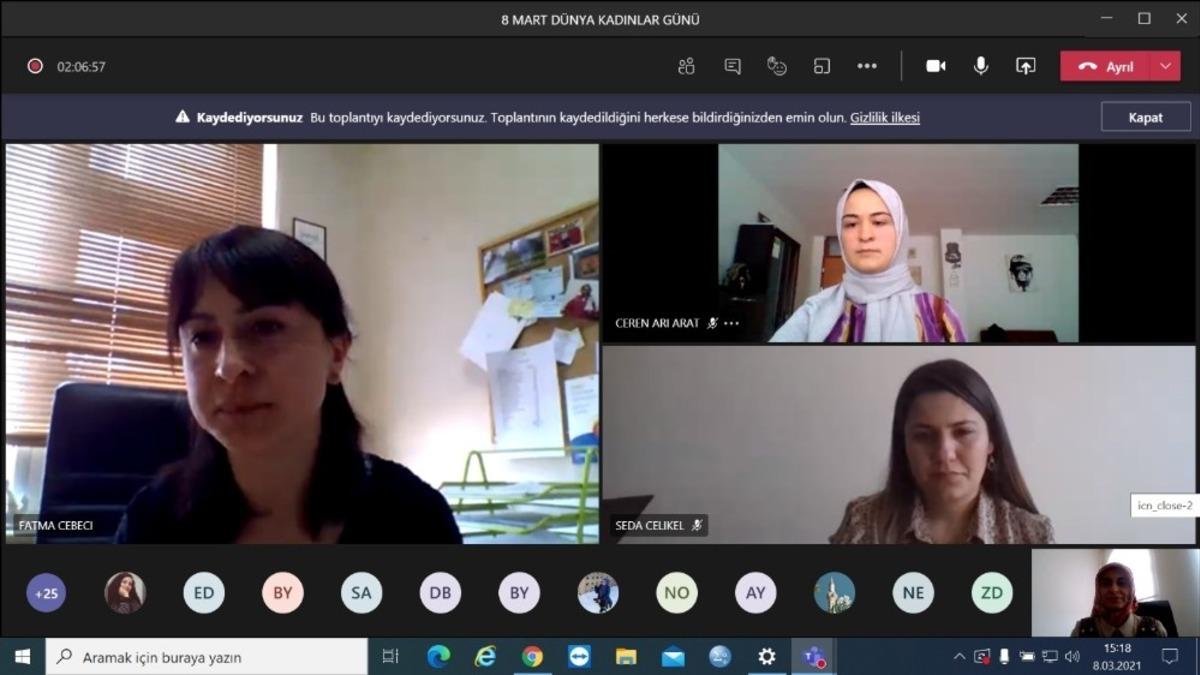Open File Explorer from the taskbar
The image size is (1200, 675).
tap(626, 657)
